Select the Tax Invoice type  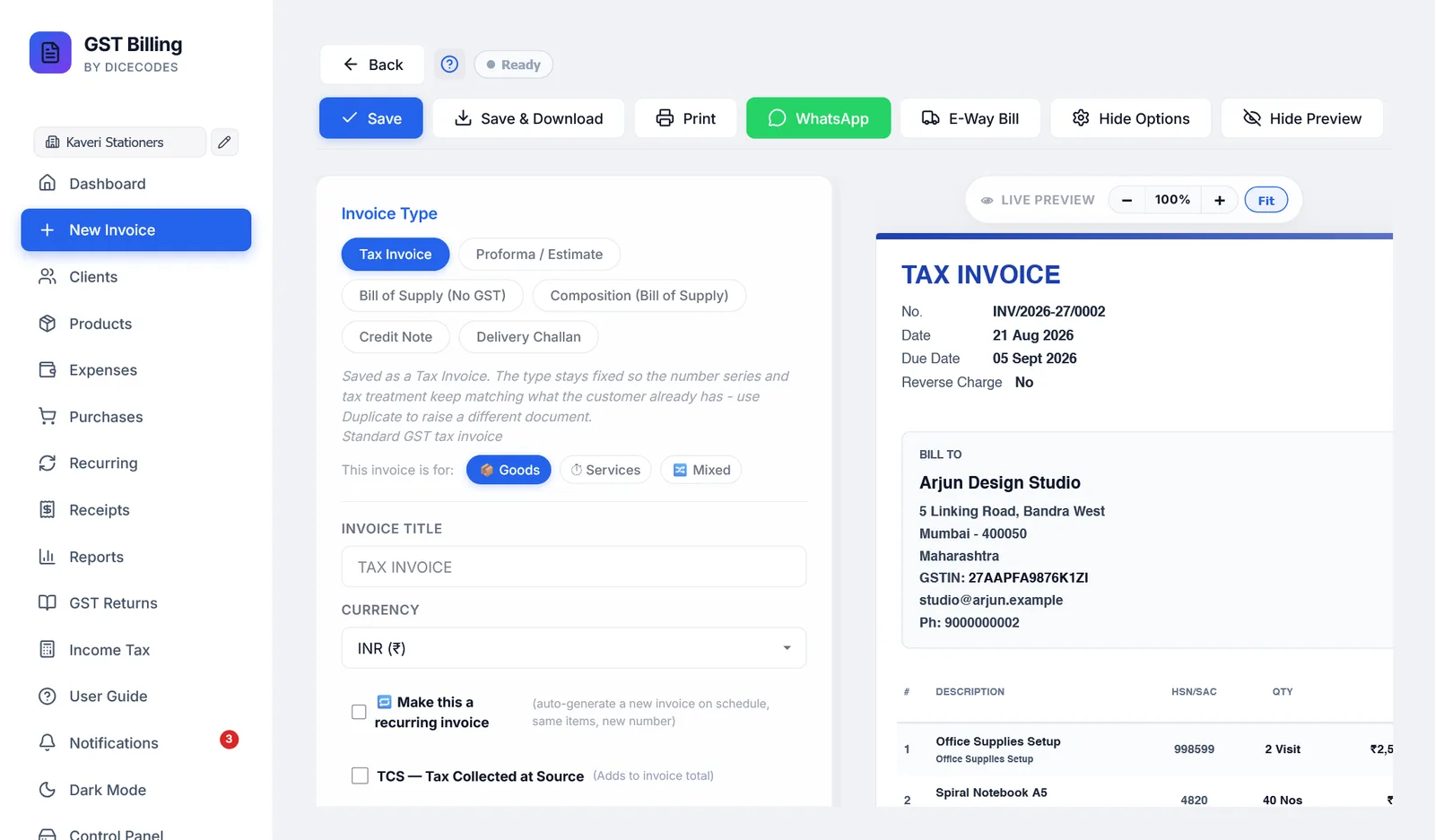coord(396,255)
